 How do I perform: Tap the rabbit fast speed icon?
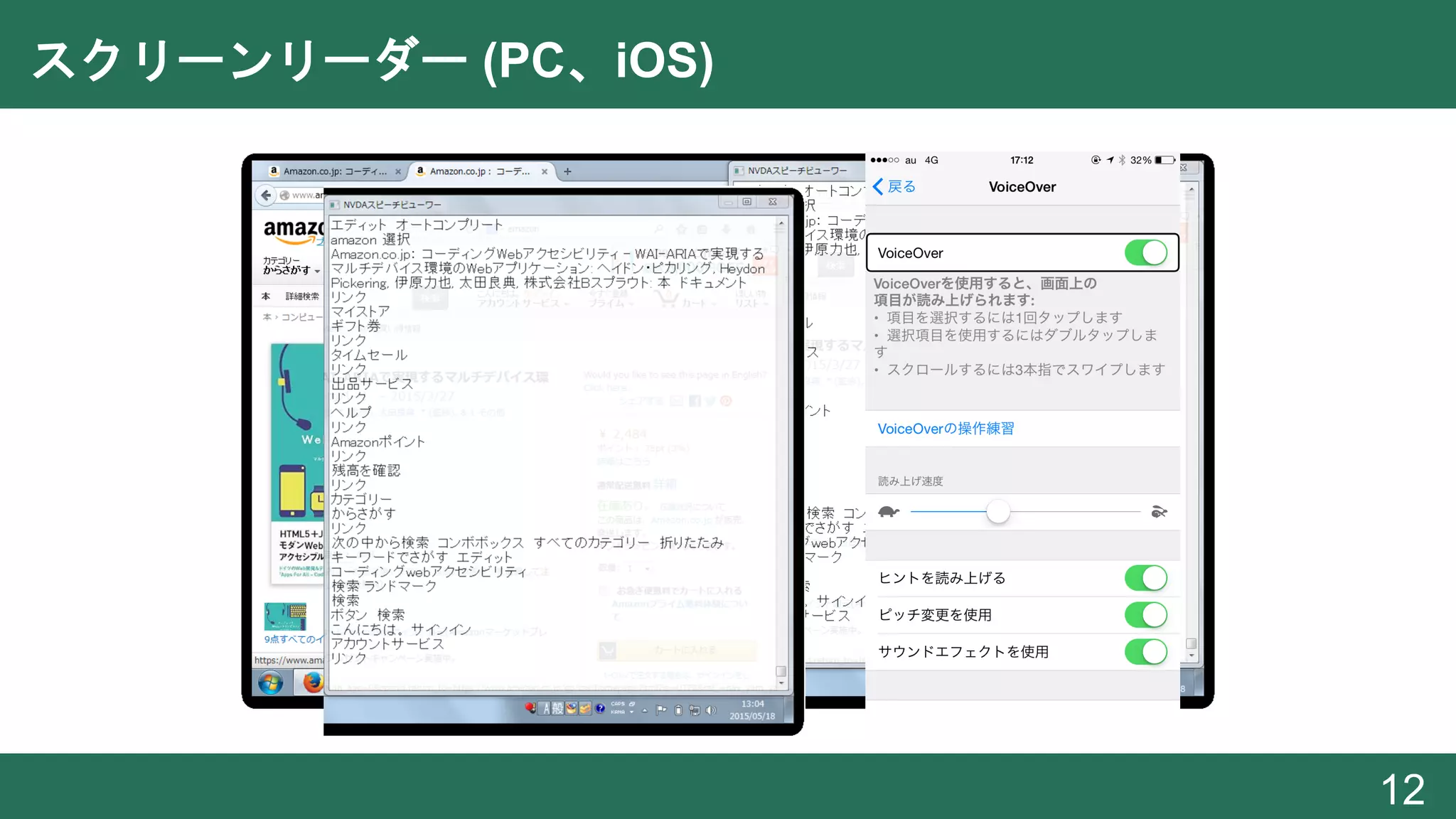(x=1159, y=511)
